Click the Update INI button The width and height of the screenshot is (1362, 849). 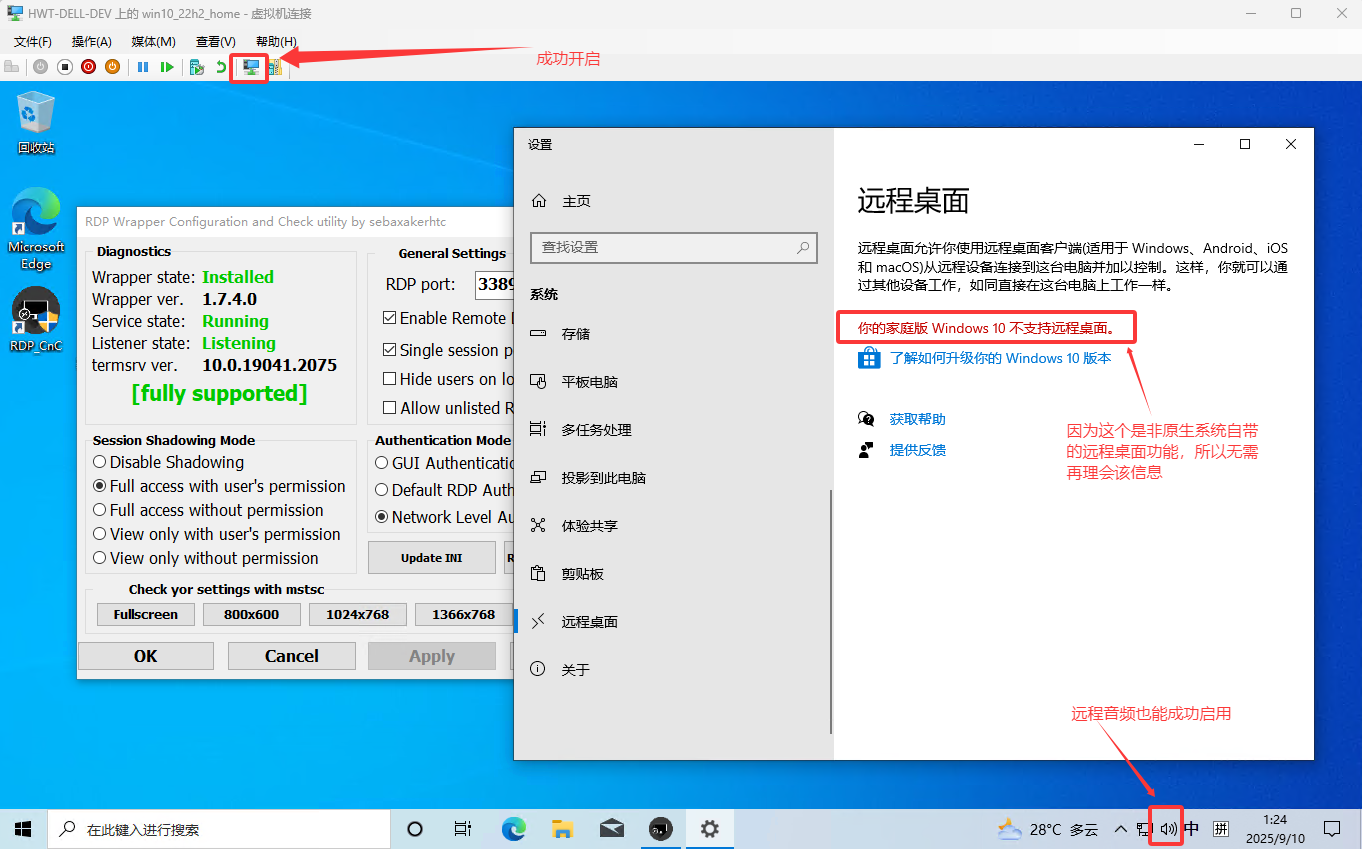[x=432, y=558]
